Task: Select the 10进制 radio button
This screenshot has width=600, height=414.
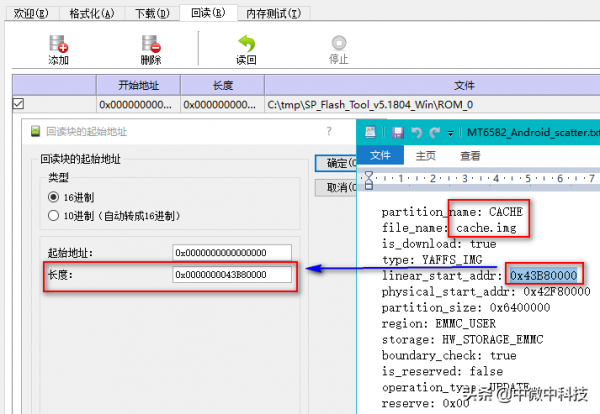Action: click(x=53, y=215)
